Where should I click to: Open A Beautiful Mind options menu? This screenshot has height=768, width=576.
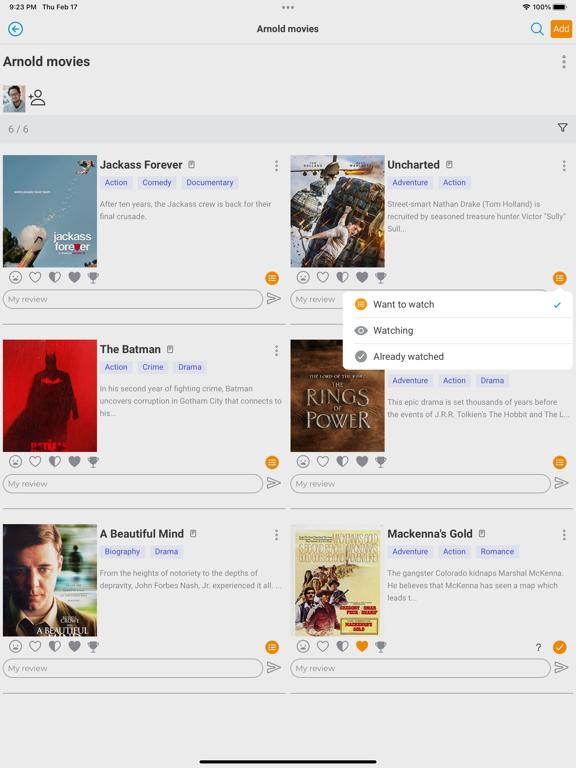276,535
